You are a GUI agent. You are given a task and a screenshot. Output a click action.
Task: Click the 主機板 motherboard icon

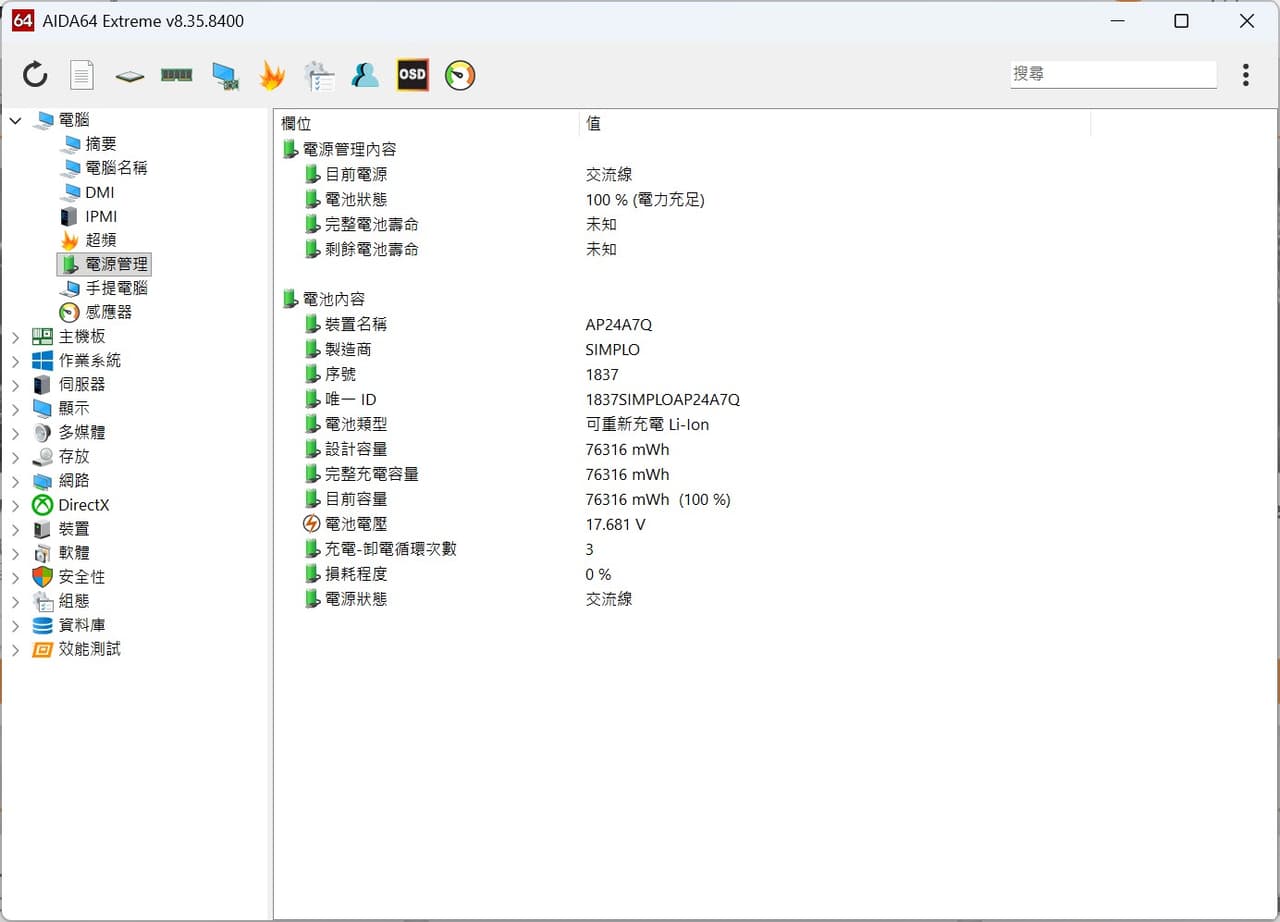point(42,337)
